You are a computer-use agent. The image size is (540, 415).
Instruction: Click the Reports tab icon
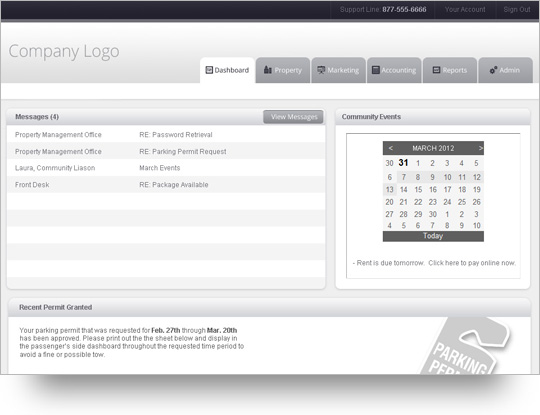click(x=436, y=70)
